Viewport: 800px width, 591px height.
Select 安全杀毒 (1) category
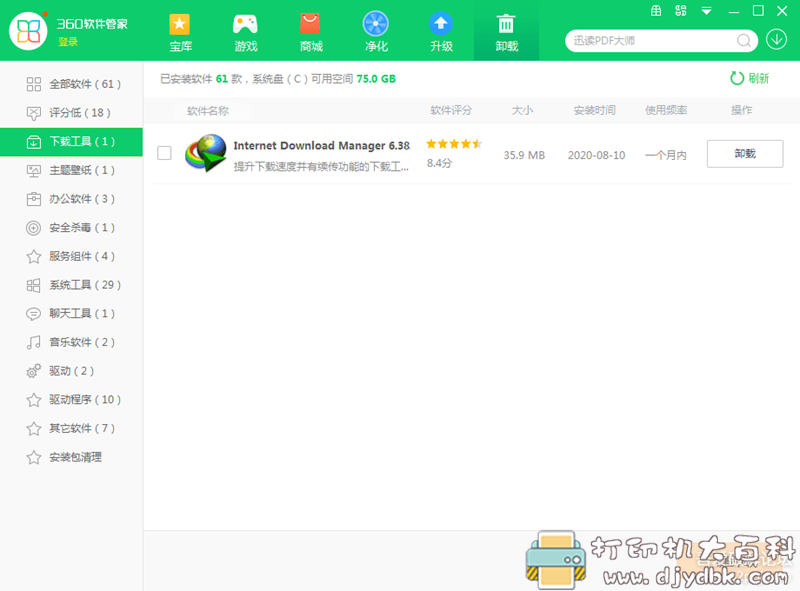(x=71, y=228)
